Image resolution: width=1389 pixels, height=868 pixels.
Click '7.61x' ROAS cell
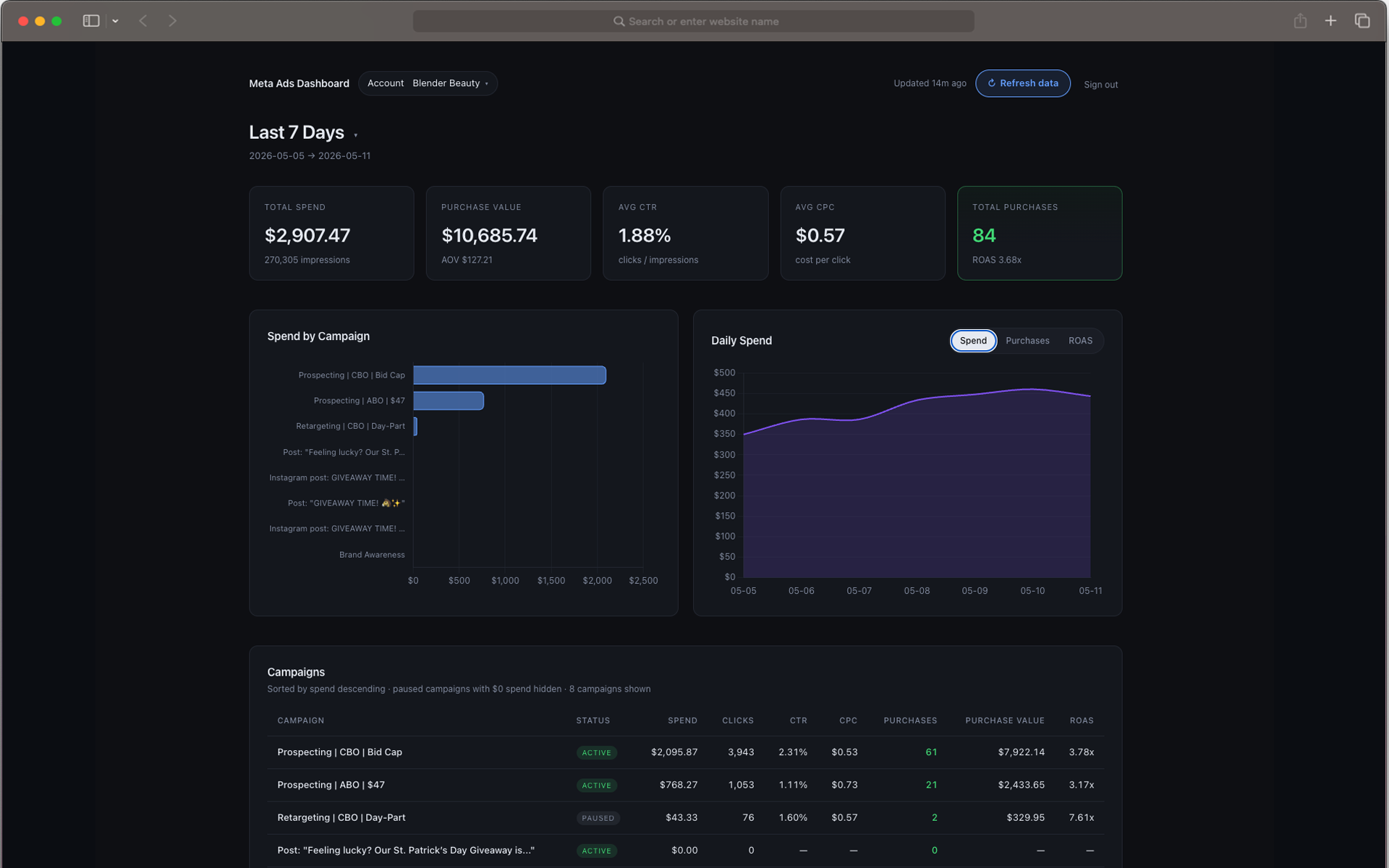click(1082, 817)
